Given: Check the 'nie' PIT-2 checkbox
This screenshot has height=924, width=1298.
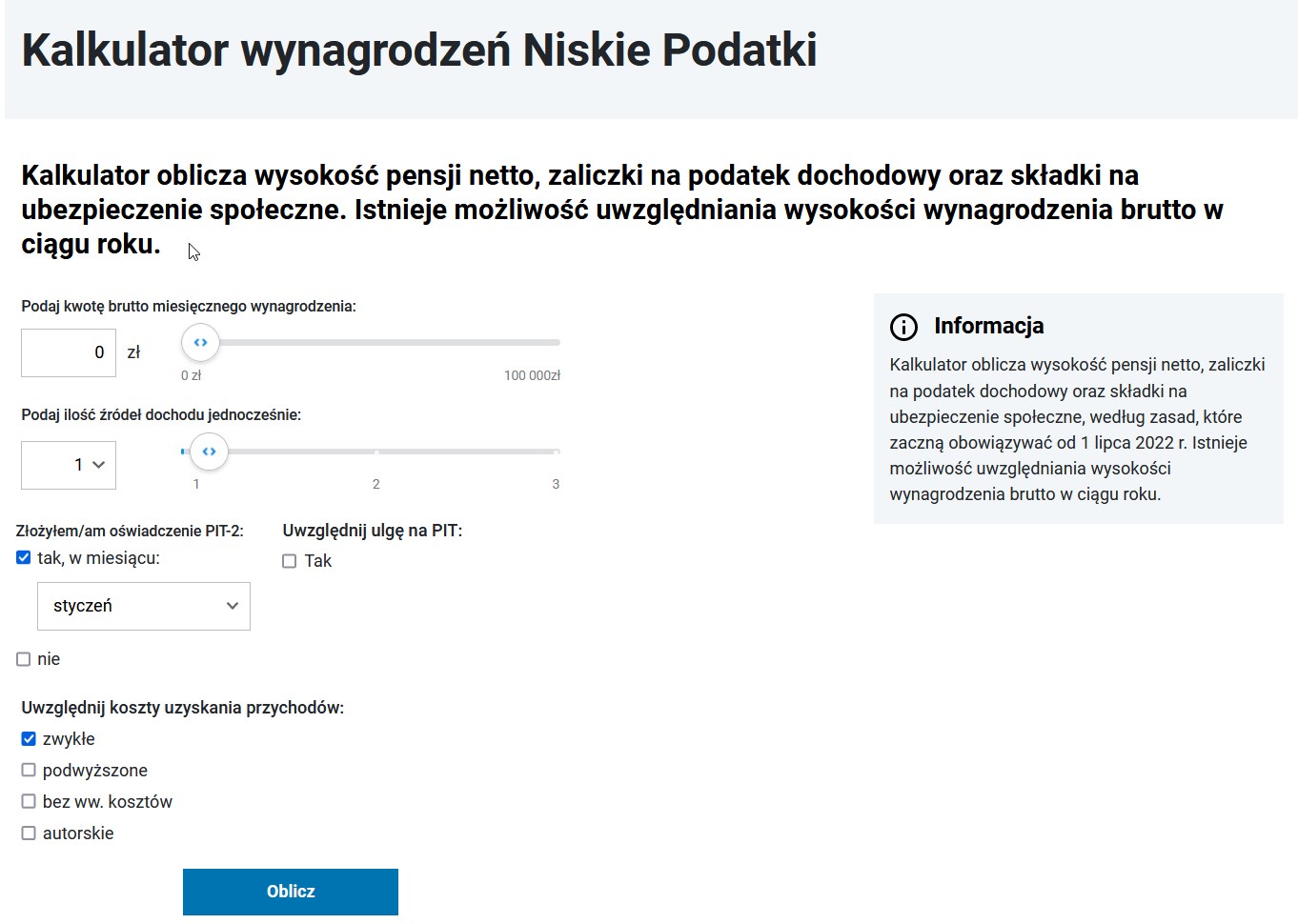Looking at the screenshot, I should [x=24, y=659].
